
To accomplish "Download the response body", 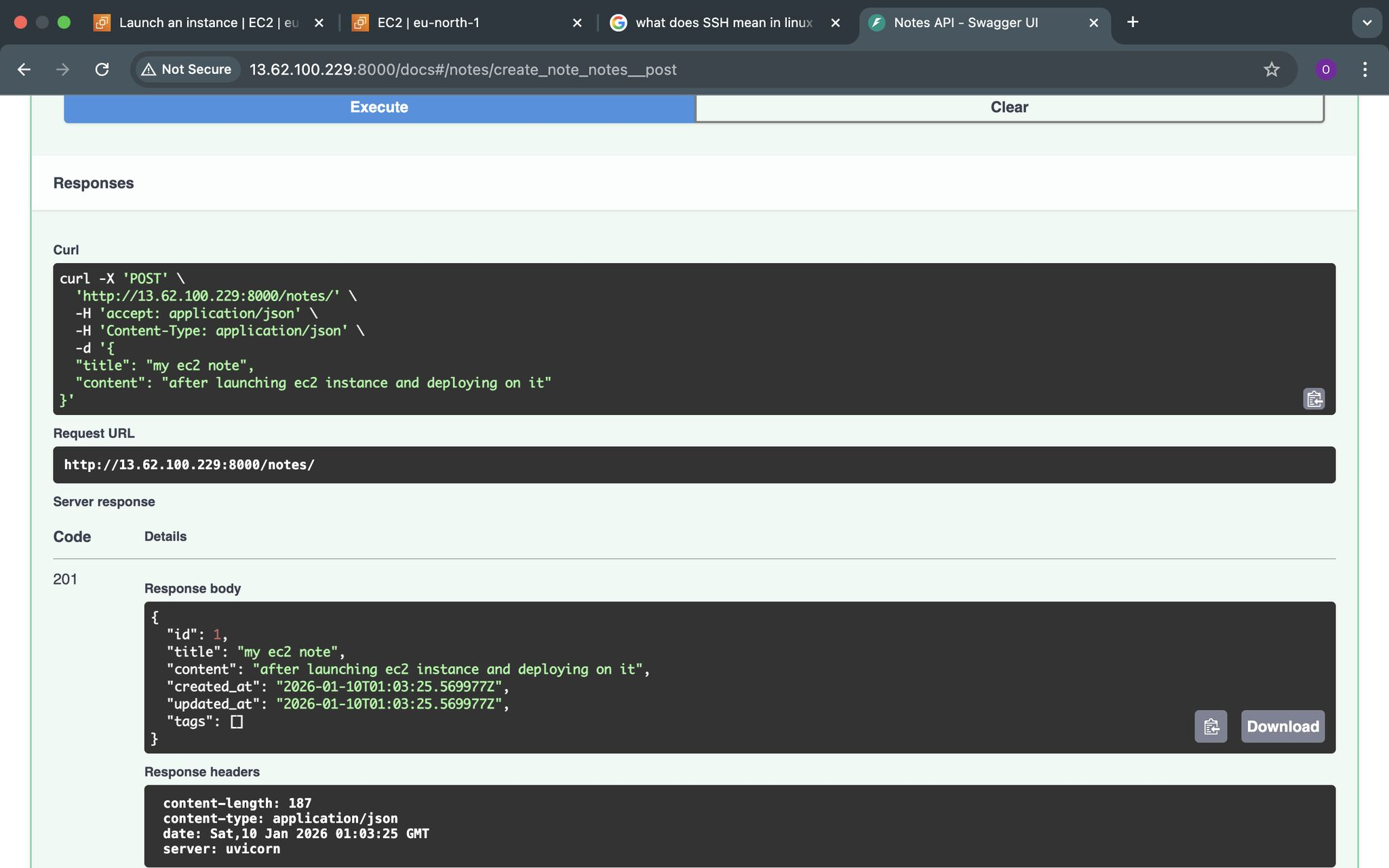I will coord(1282,726).
